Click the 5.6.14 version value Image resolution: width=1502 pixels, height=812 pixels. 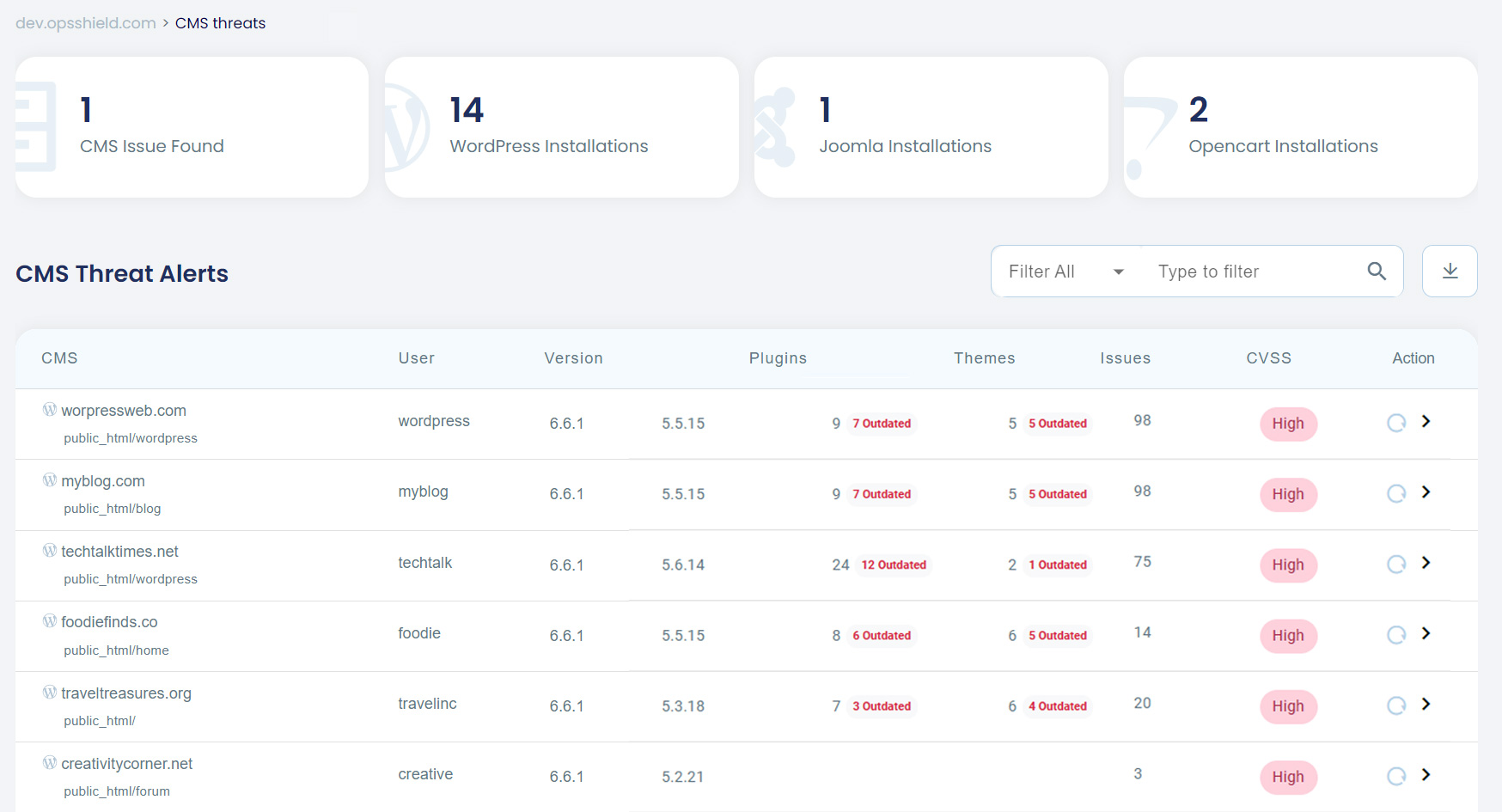683,565
